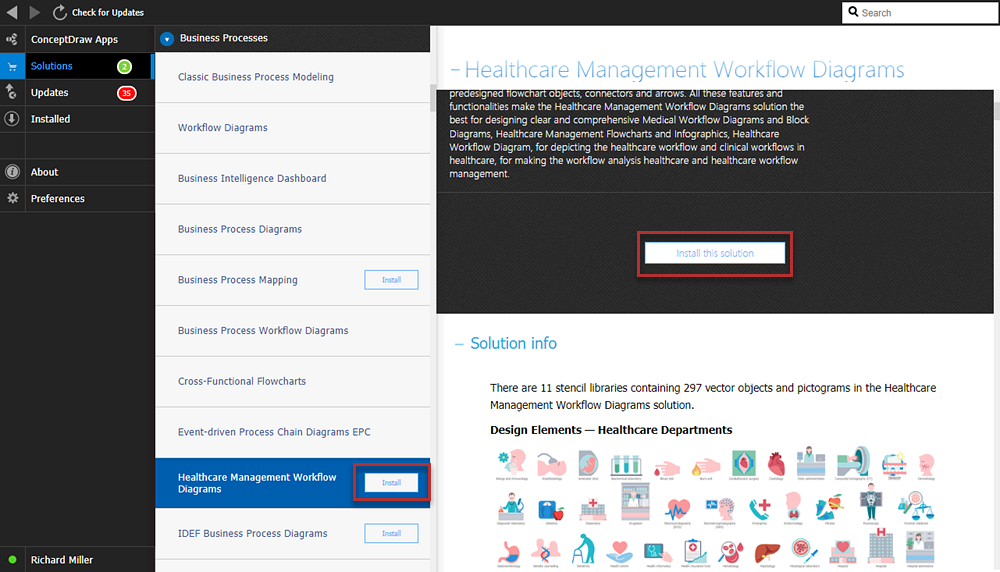Click the Anesthesiology design element icon
The image size is (1000, 572).
[x=552, y=466]
